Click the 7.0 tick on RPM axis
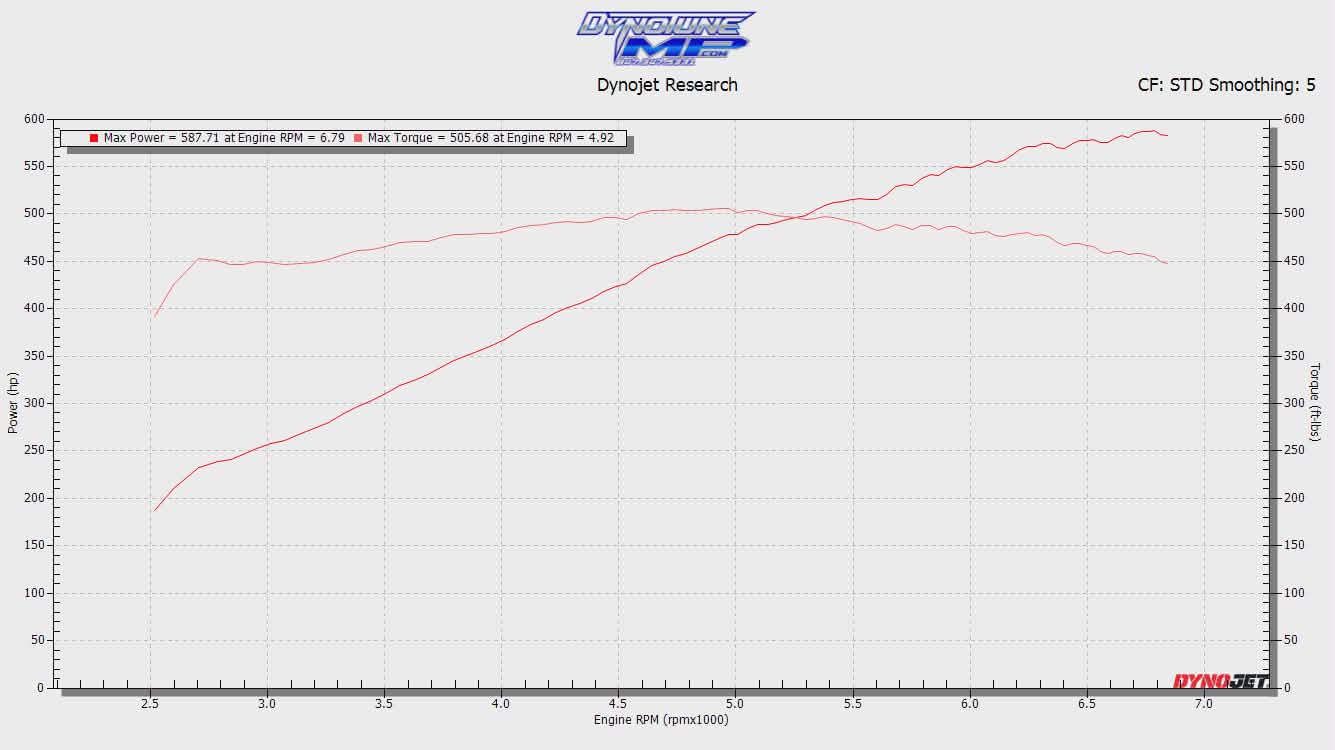This screenshot has height=750, width=1335. 1203,704
